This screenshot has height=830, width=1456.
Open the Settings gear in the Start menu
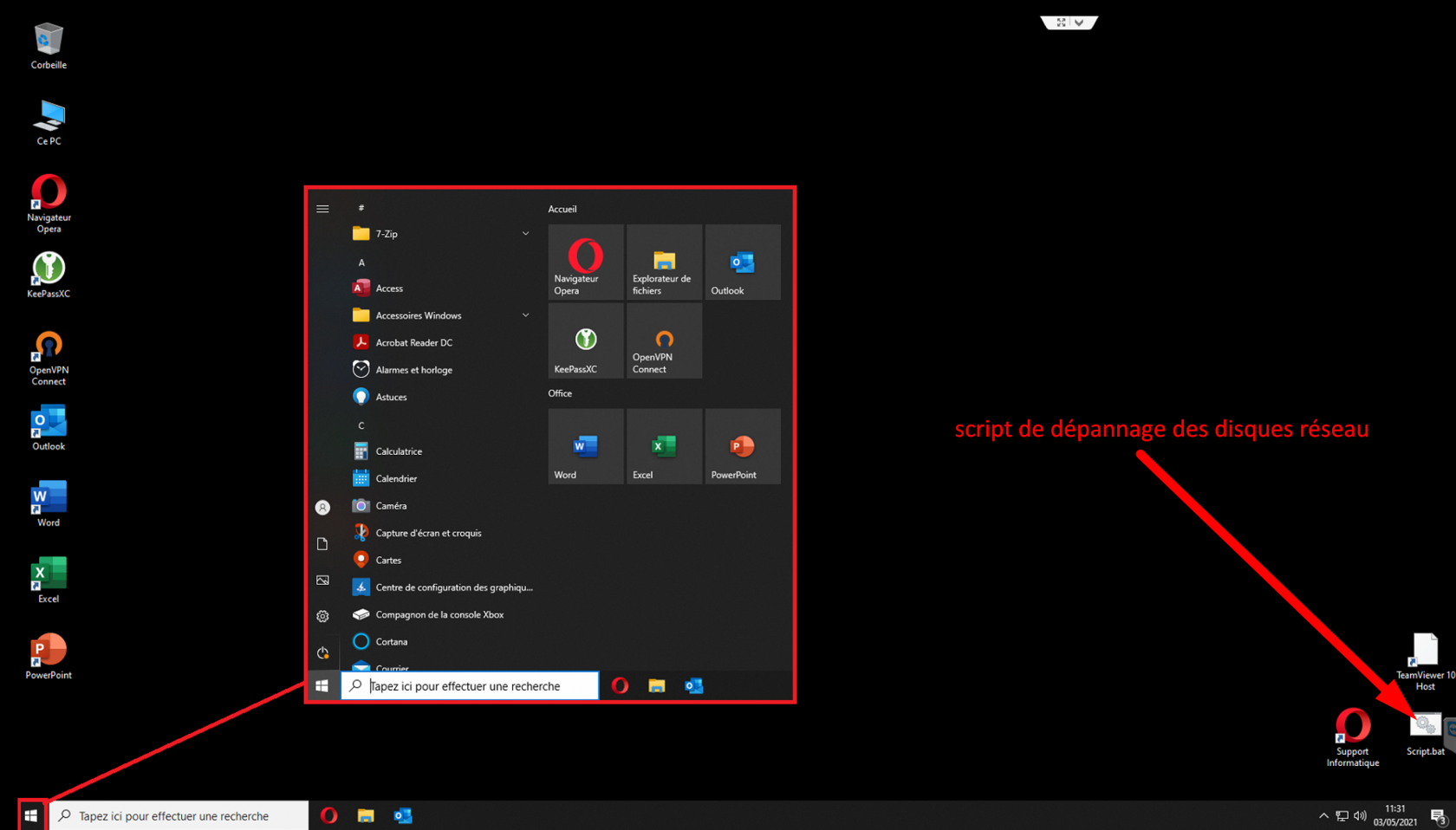click(322, 617)
